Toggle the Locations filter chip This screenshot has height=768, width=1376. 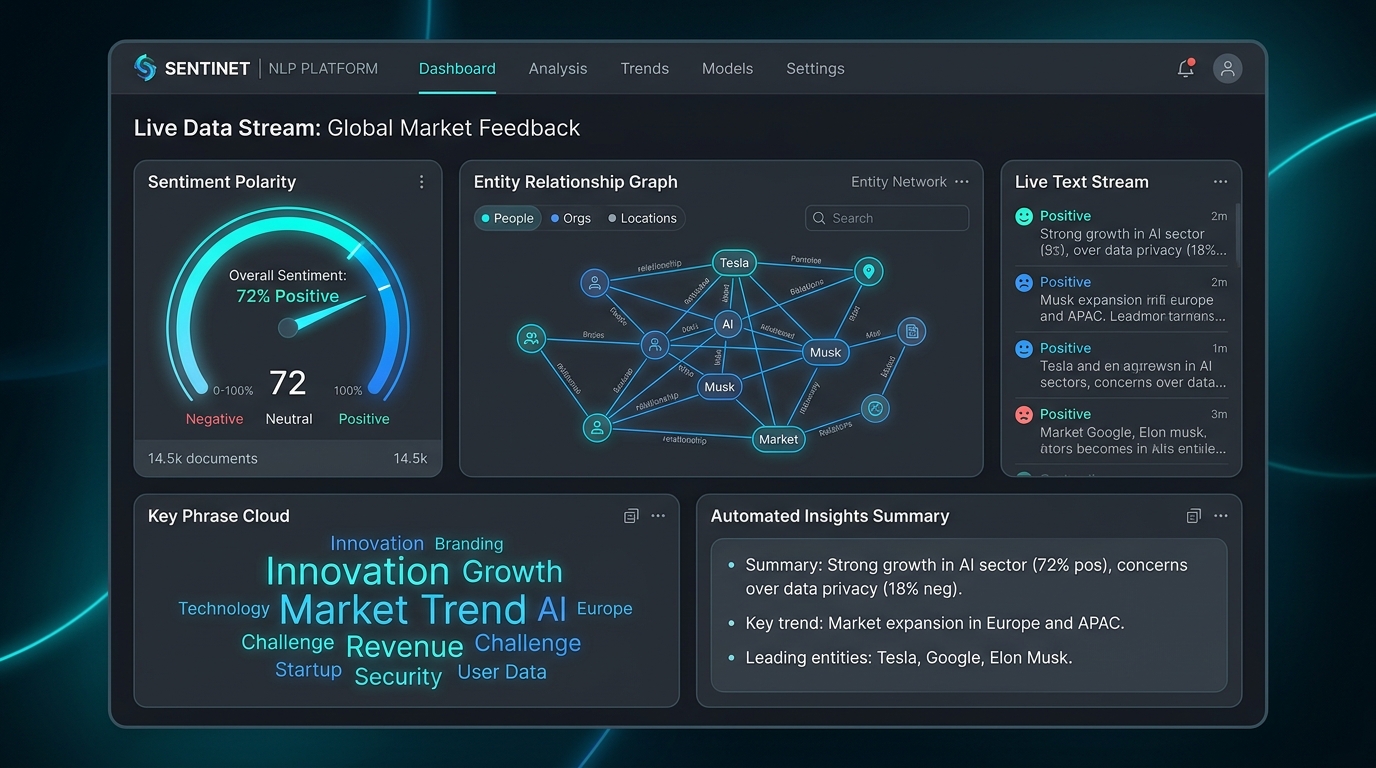[x=643, y=218]
